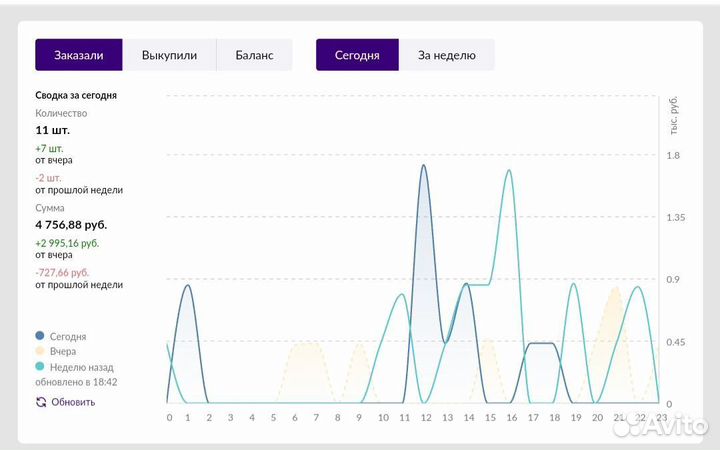
Task: Click the cream Вчера legend dot
Action: click(x=40, y=352)
